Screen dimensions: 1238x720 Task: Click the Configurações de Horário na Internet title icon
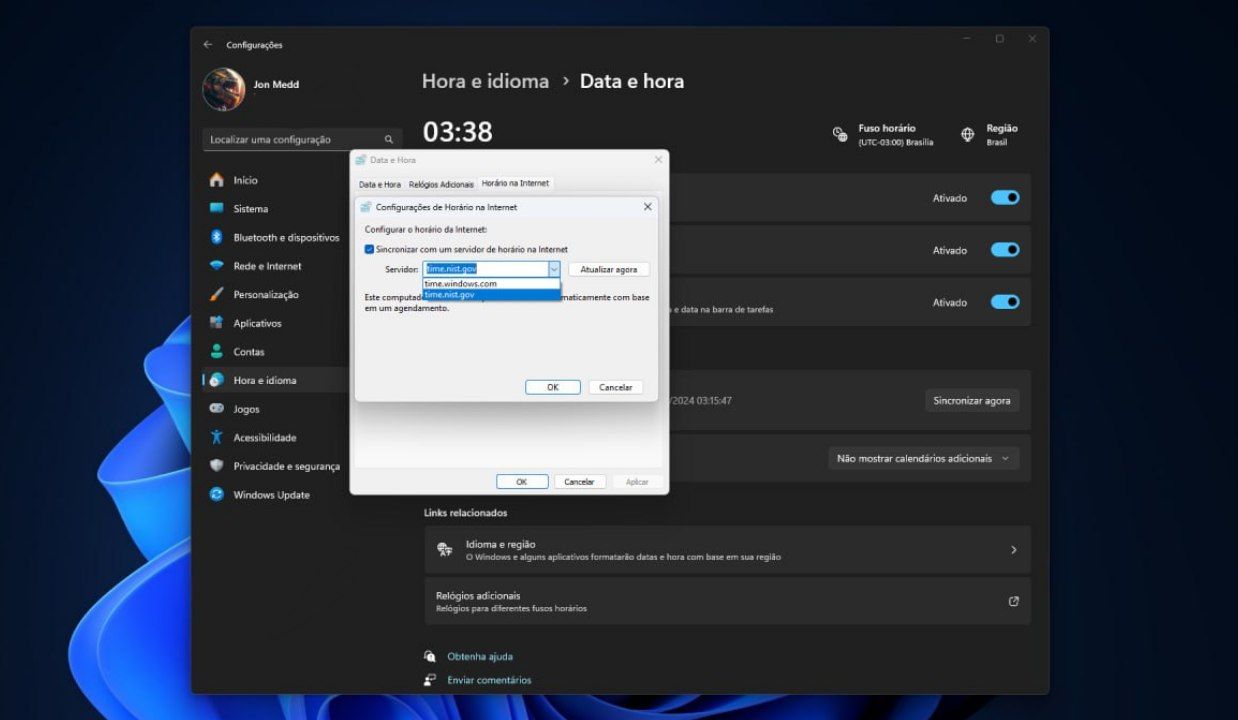point(366,207)
